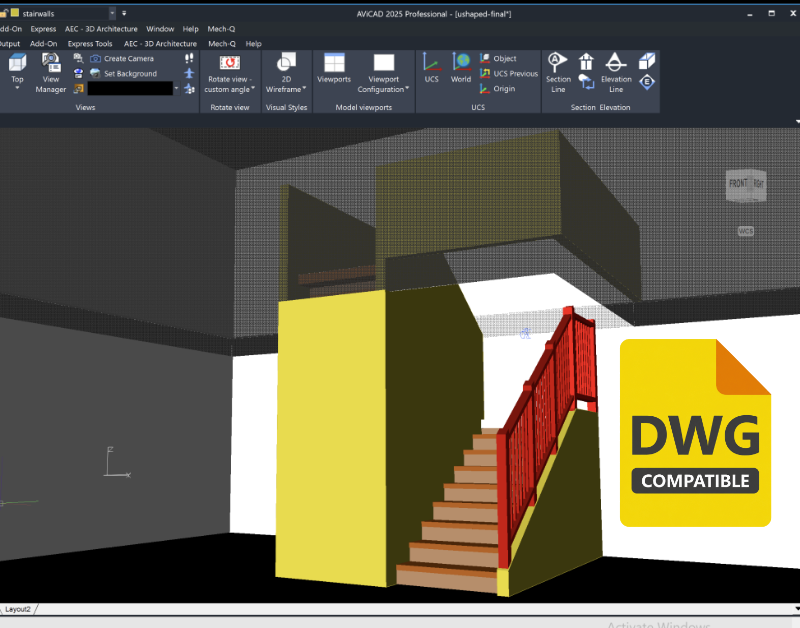Viewport: 800px width, 628px height.
Task: Open the Mech-Q menu in the menu bar
Action: click(x=221, y=29)
